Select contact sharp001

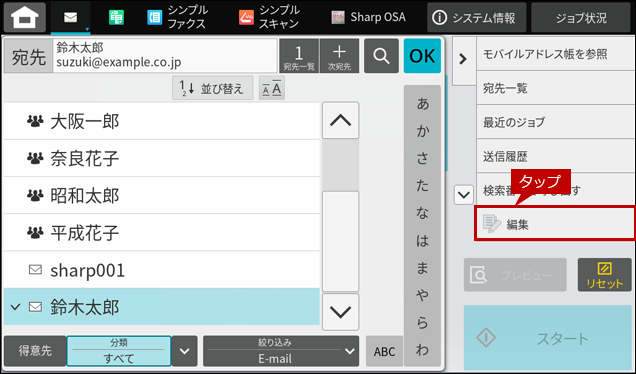pyautogui.click(x=161, y=270)
